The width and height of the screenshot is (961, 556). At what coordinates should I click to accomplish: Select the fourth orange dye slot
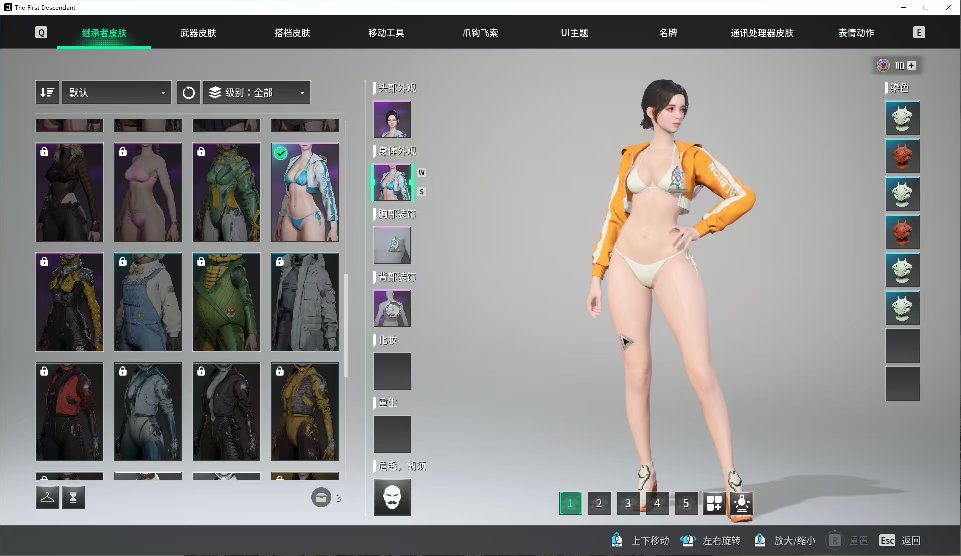[902, 232]
